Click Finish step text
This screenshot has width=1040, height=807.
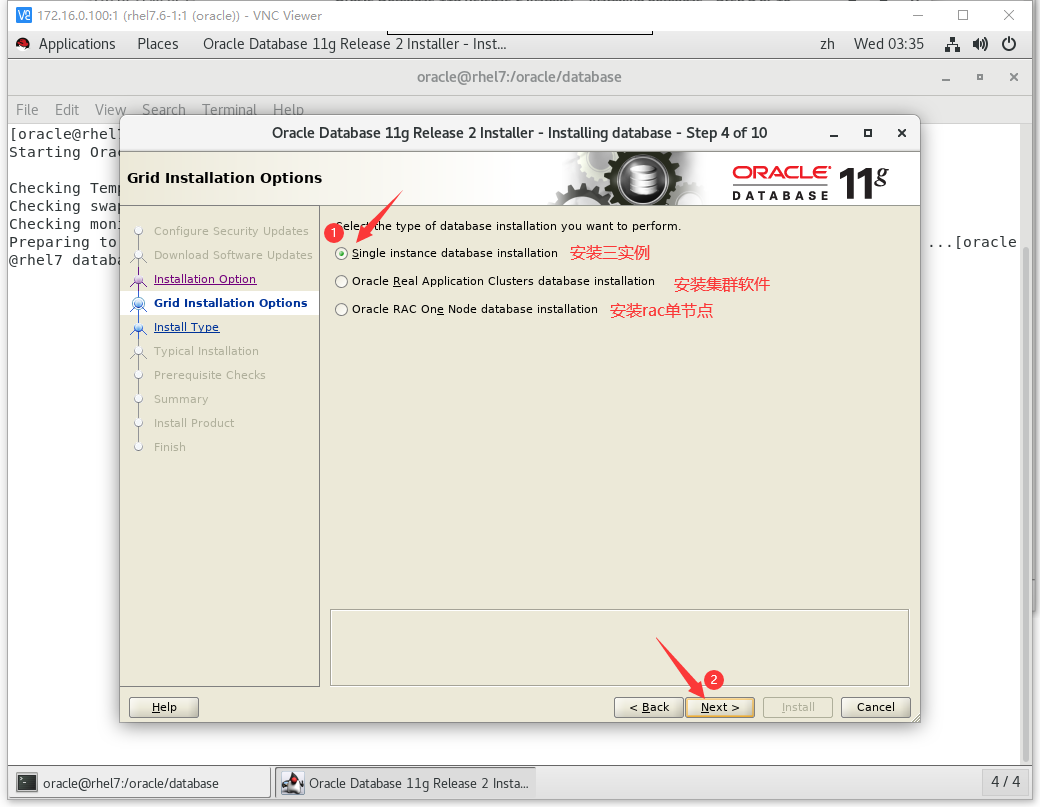(170, 447)
